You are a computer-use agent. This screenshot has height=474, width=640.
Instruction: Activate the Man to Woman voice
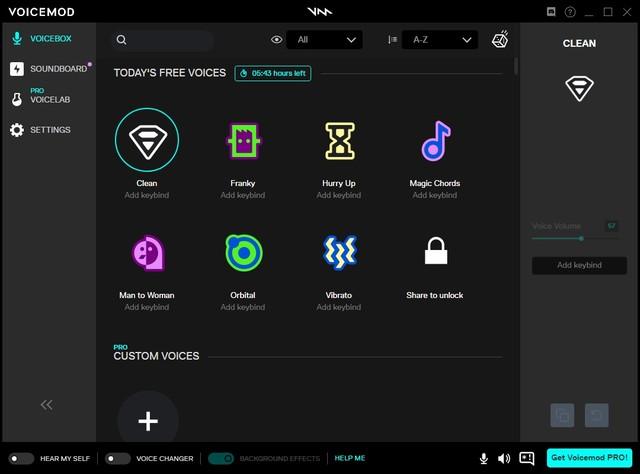pos(147,254)
